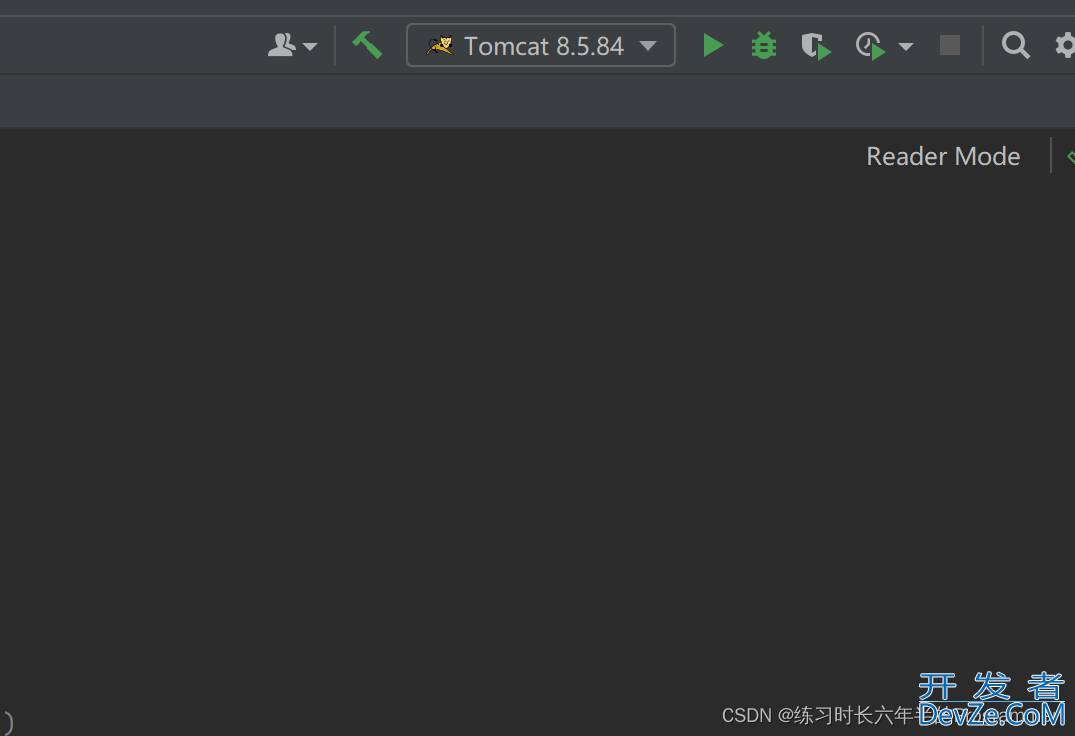Image resolution: width=1075 pixels, height=736 pixels.
Task: Run with coverage using the shield icon
Action: pyautogui.click(x=816, y=47)
